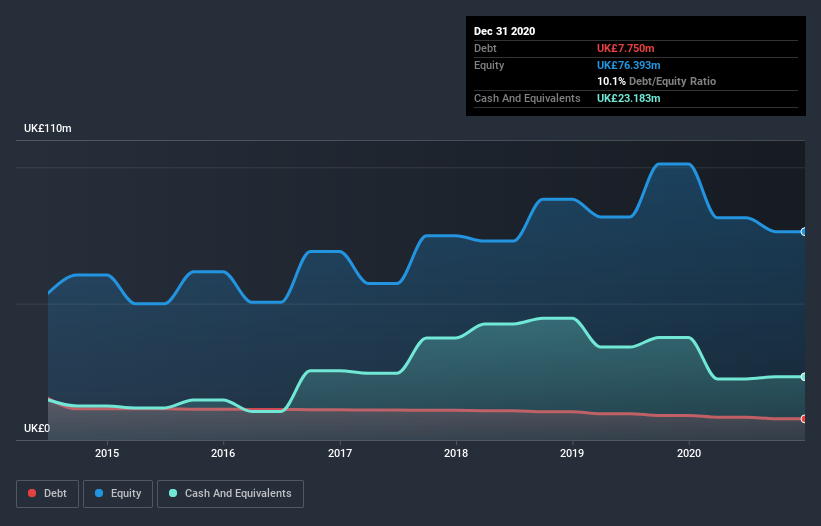
Task: Click the 10.1% Debt/Equity Ratio text
Action: tap(657, 81)
